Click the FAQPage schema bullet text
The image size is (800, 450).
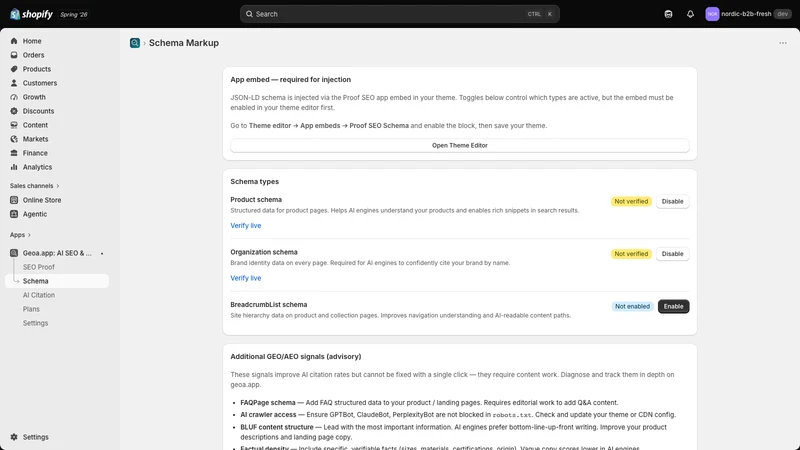coord(429,403)
